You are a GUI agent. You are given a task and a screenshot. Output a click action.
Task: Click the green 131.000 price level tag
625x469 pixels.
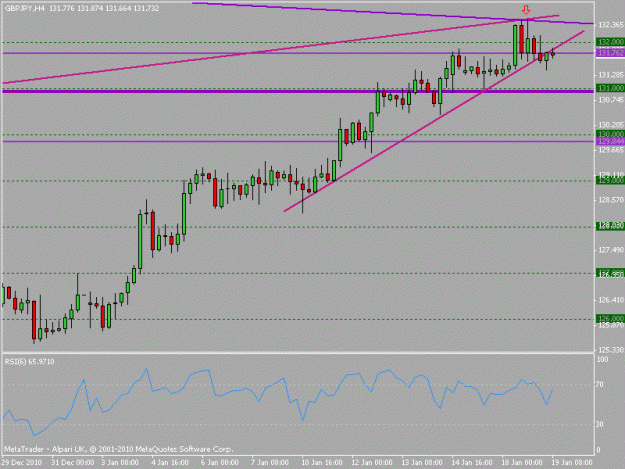(x=610, y=88)
